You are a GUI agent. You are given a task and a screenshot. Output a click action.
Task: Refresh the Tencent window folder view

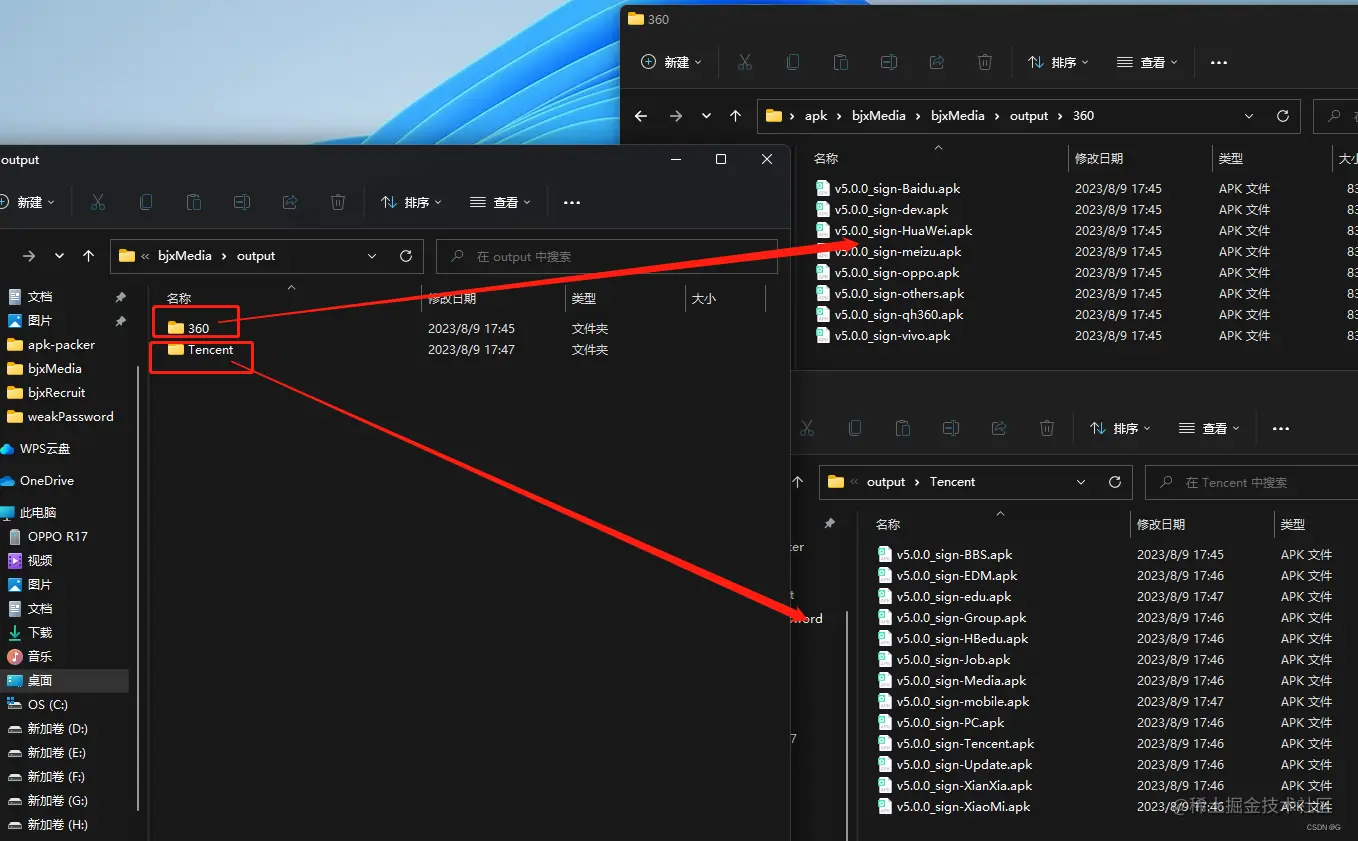click(x=1115, y=482)
